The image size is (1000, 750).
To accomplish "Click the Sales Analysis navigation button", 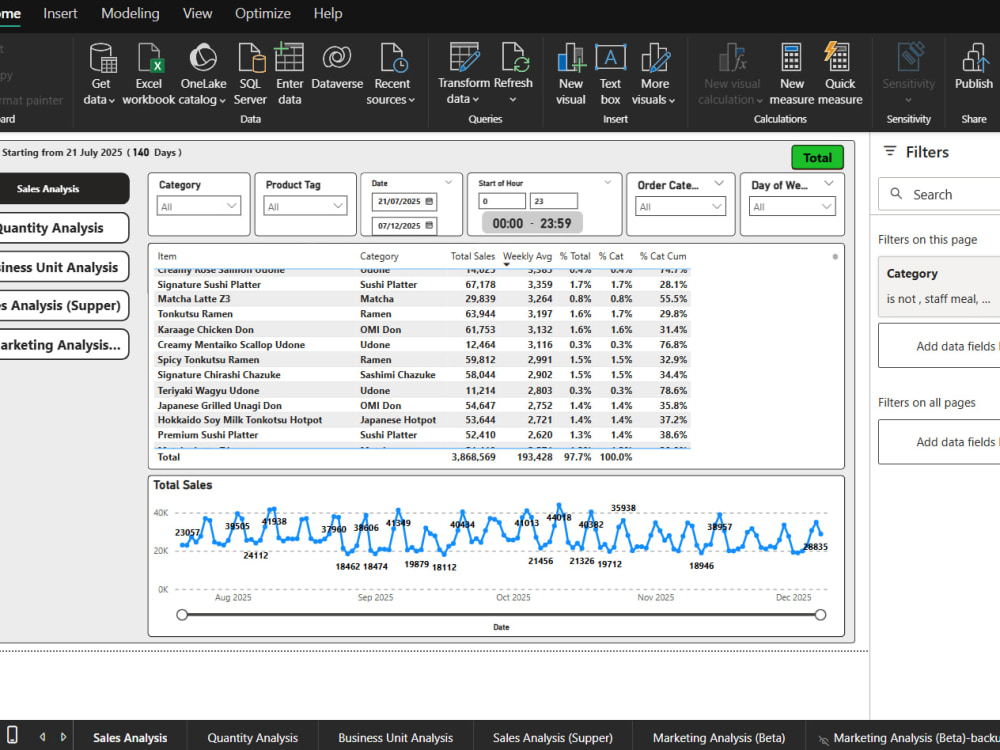I will 63,189.
